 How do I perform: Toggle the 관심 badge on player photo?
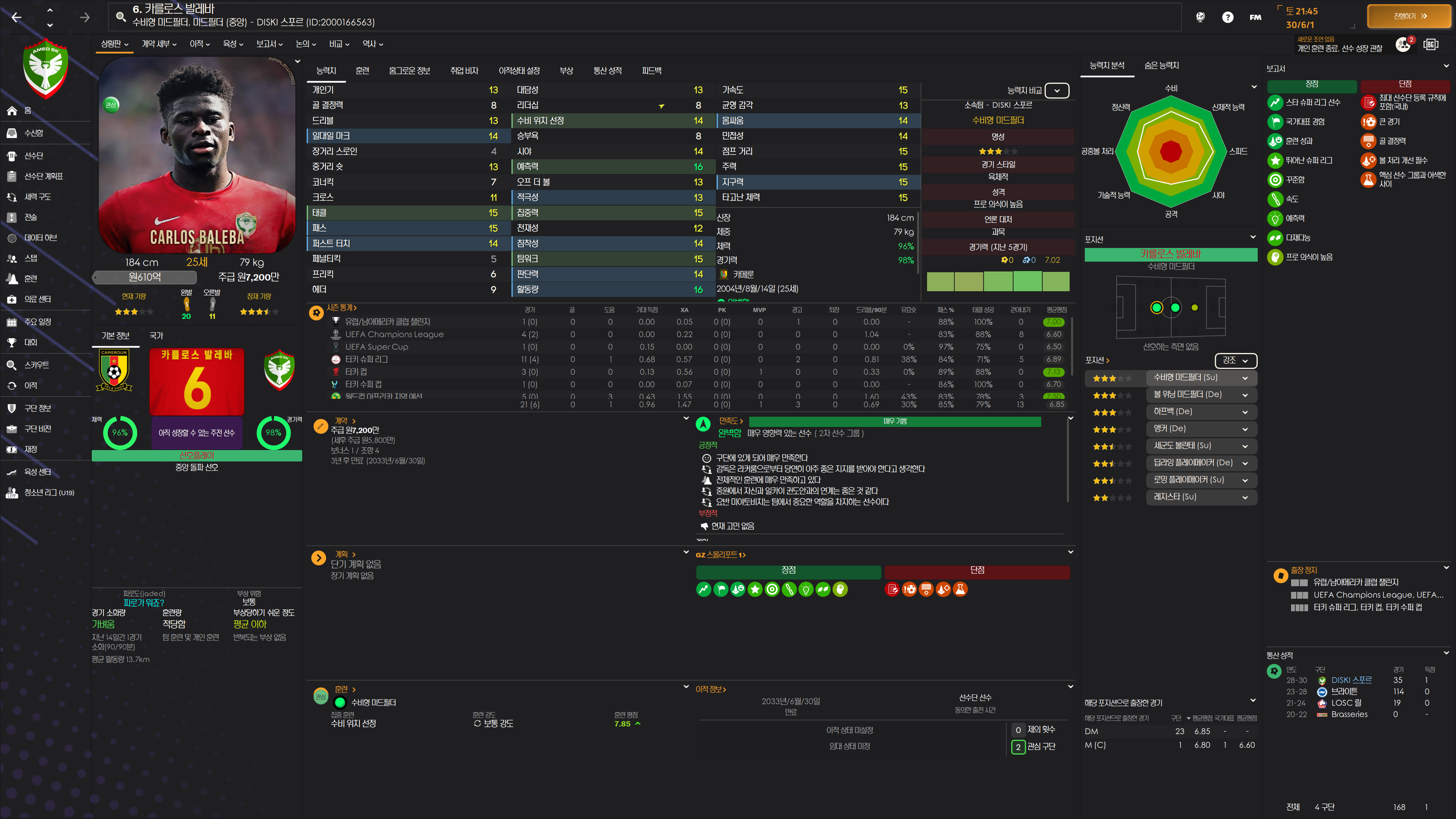111,105
